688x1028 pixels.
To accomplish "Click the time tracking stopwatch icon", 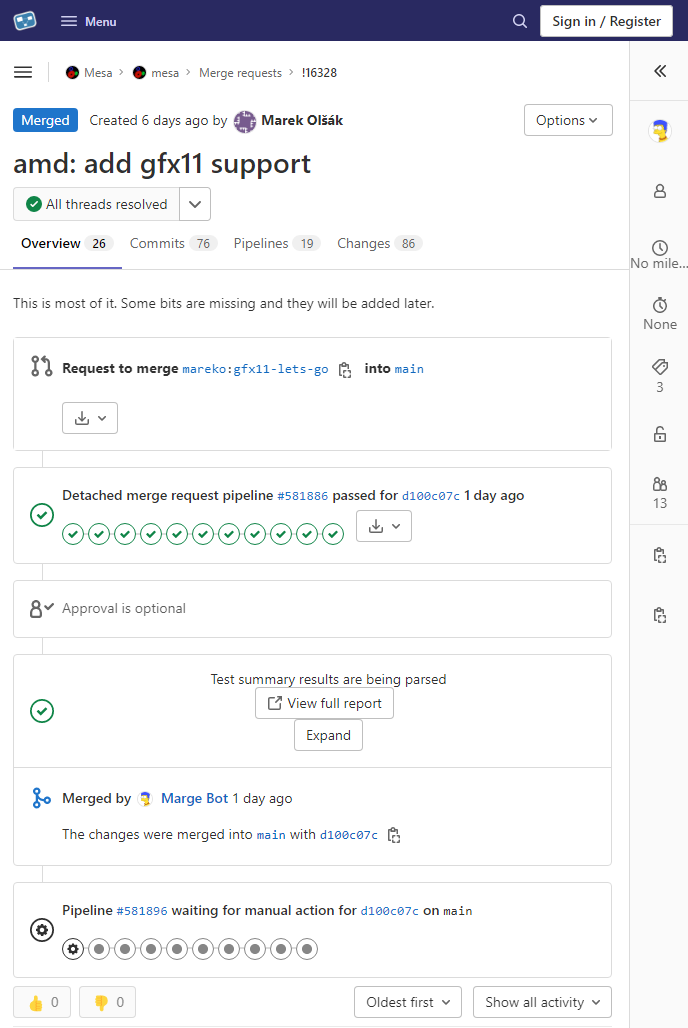I will click(659, 305).
